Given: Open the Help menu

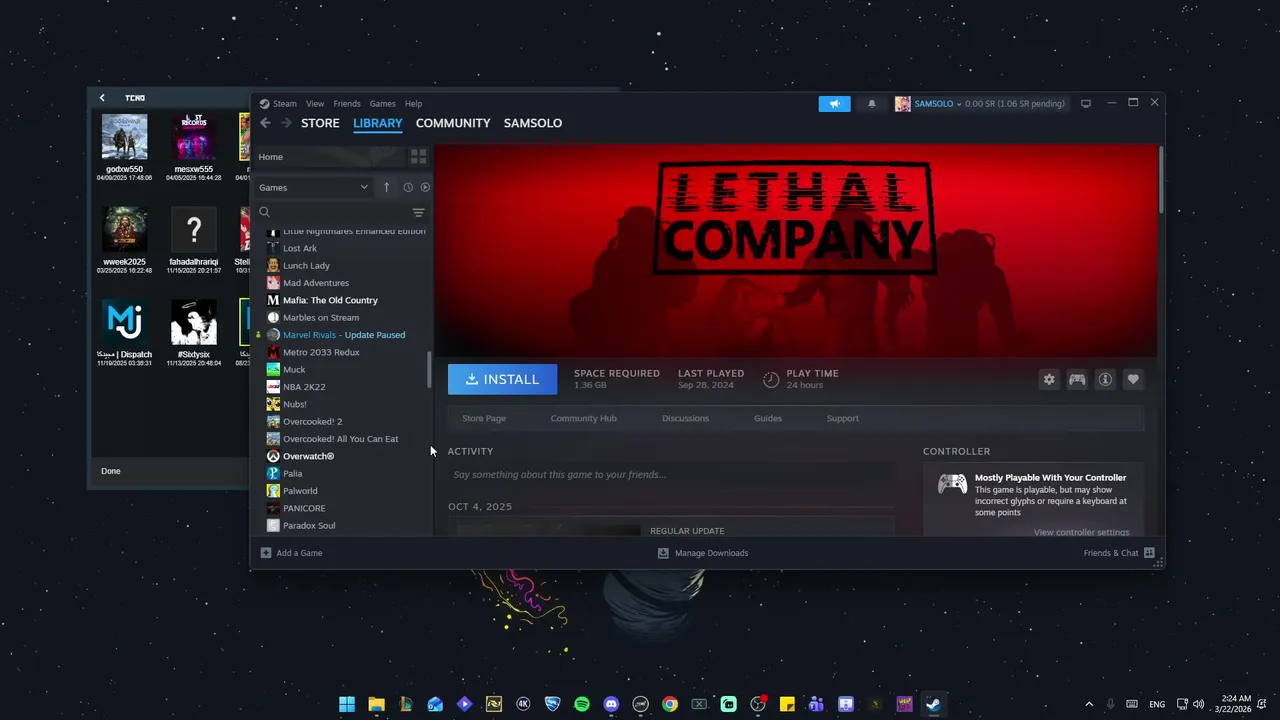Looking at the screenshot, I should pos(413,104).
